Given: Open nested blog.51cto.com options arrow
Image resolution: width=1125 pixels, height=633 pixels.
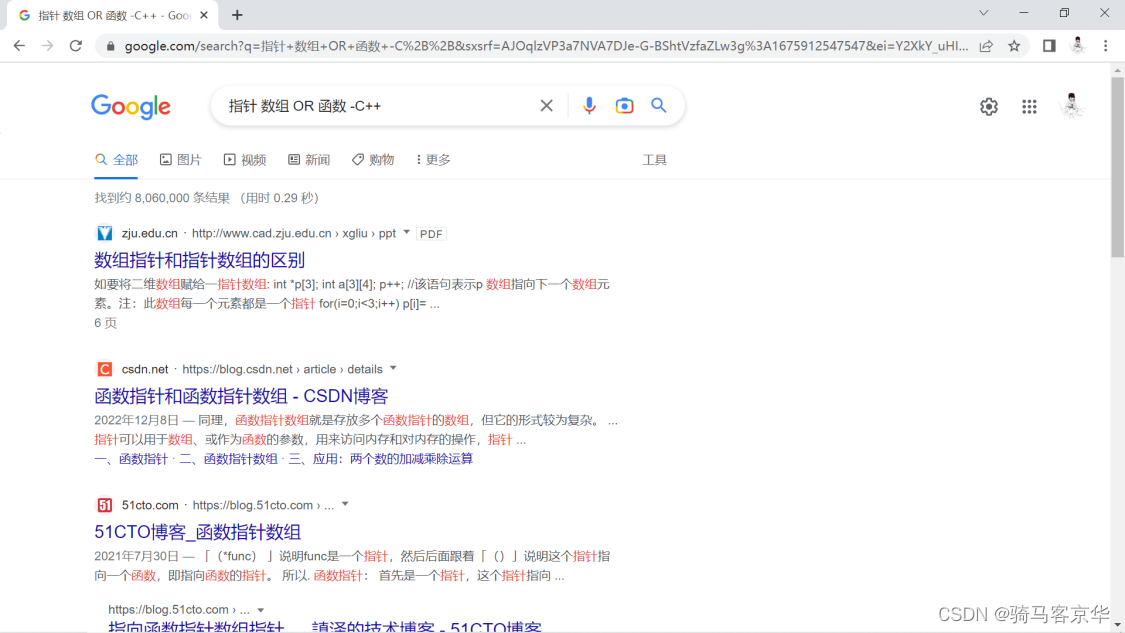Looking at the screenshot, I should click(261, 610).
